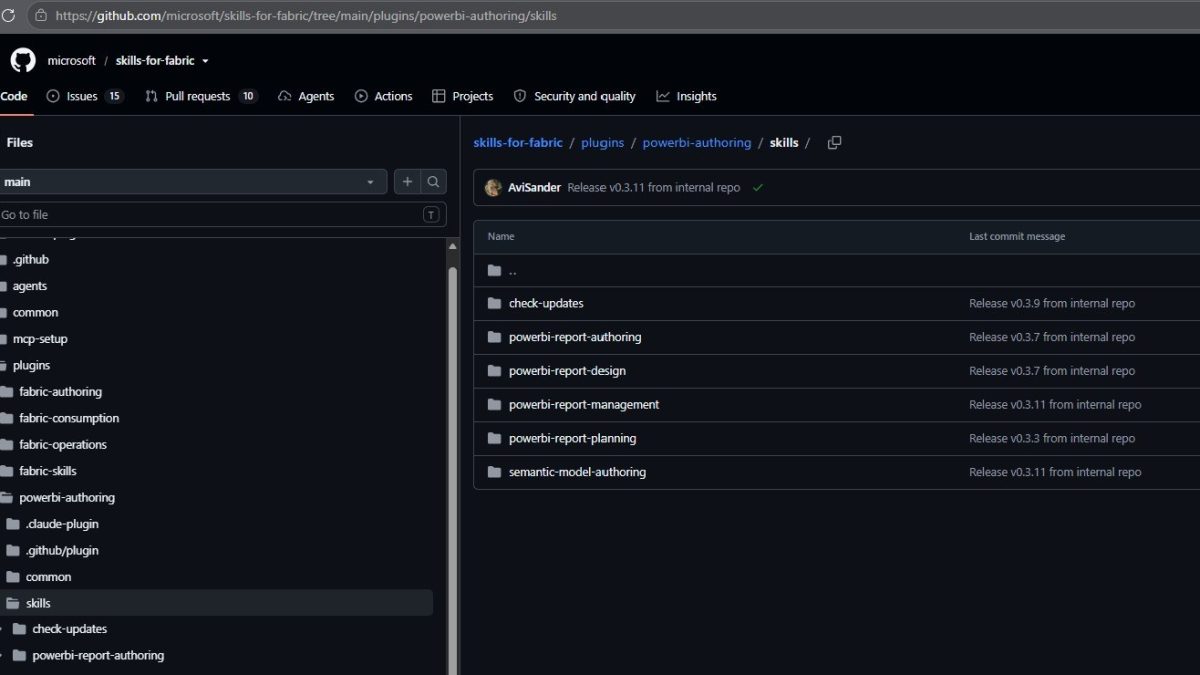Select fabric-skills folder in file tree

coord(48,471)
